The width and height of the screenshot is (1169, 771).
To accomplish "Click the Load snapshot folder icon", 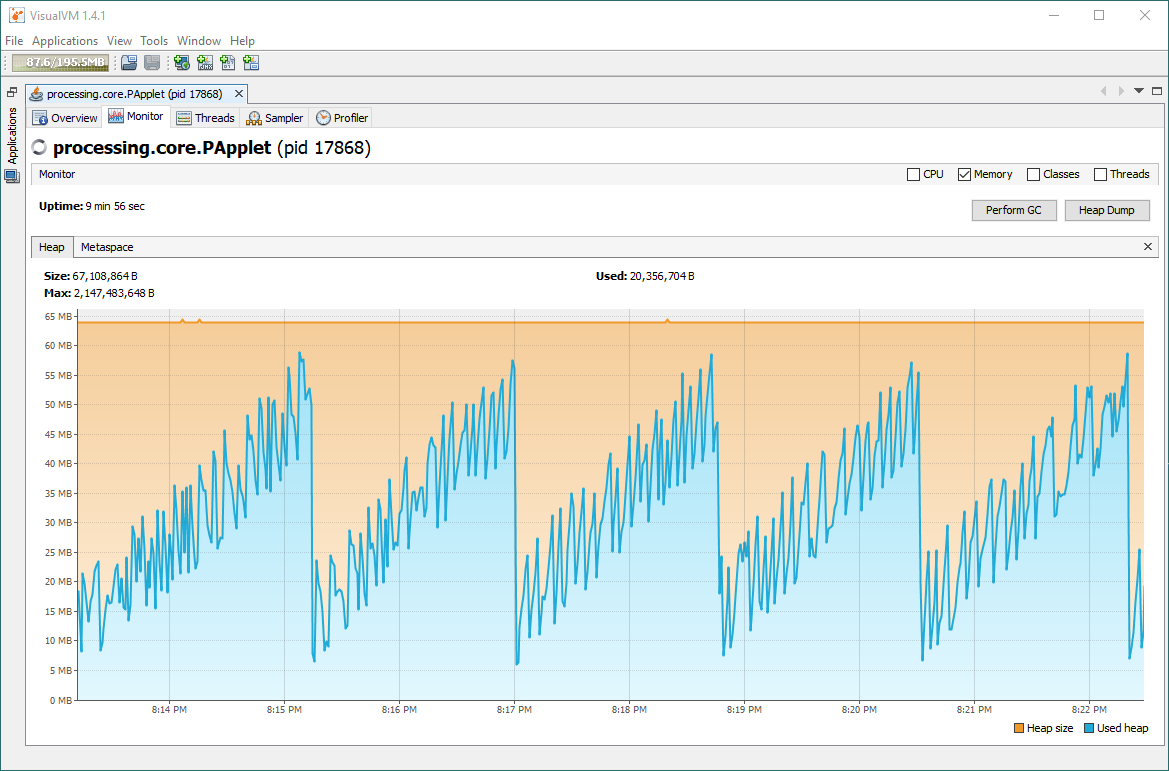I will (x=129, y=63).
